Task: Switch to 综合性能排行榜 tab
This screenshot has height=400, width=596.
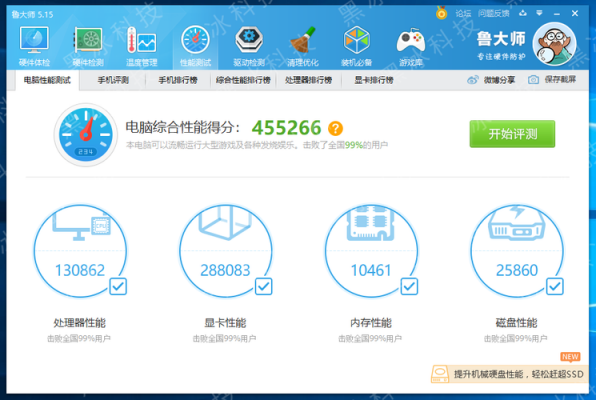Action: pos(243,80)
